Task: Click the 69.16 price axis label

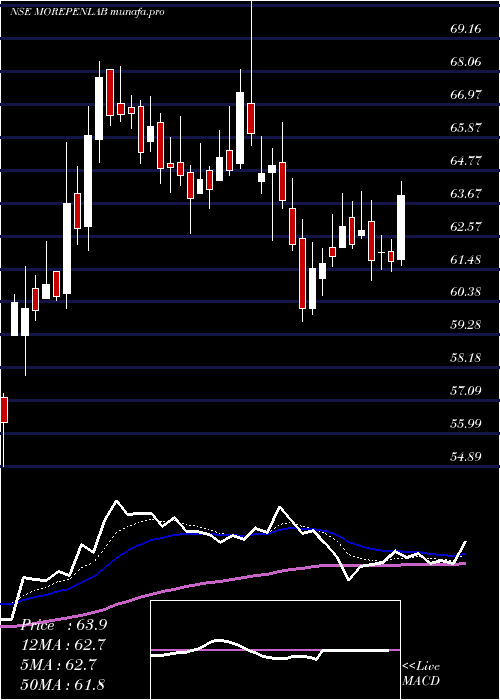Action: tap(466, 29)
